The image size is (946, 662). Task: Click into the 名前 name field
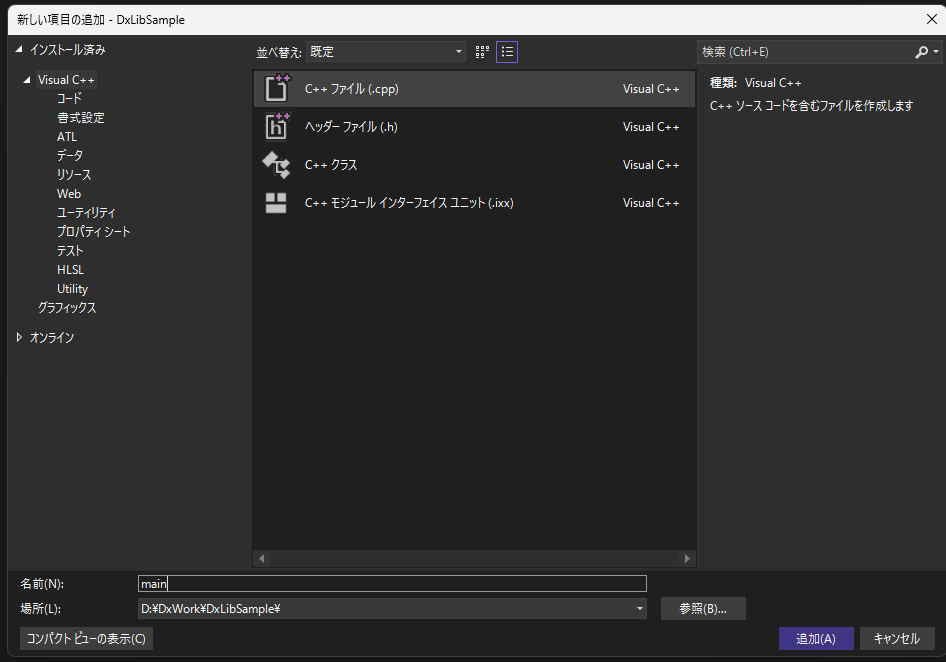[392, 584]
